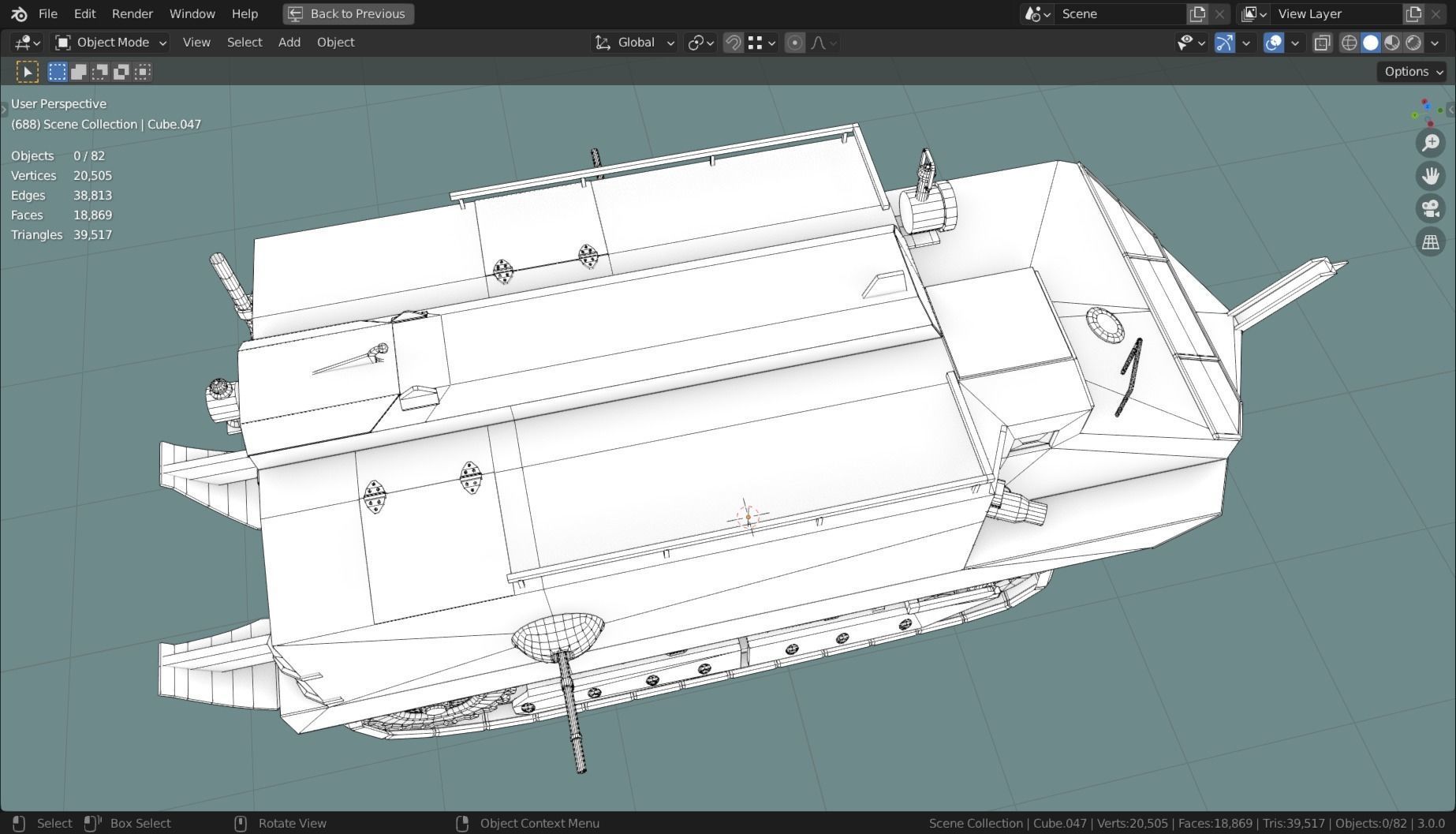
Task: Open the Window menu
Action: pos(192,13)
